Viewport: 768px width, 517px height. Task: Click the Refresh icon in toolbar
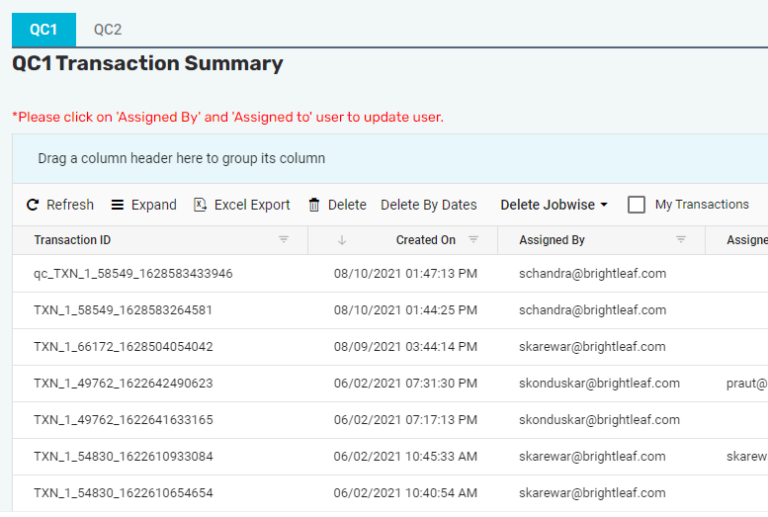point(33,205)
